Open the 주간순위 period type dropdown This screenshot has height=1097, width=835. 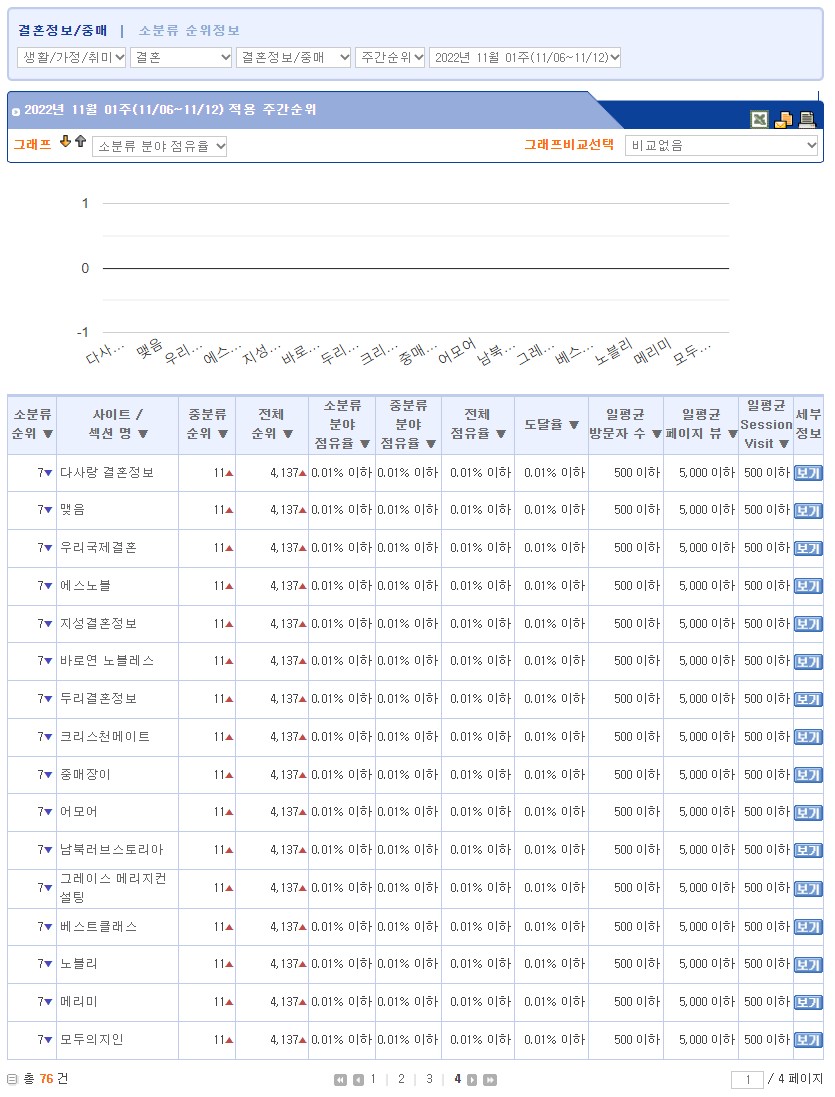pyautogui.click(x=390, y=57)
